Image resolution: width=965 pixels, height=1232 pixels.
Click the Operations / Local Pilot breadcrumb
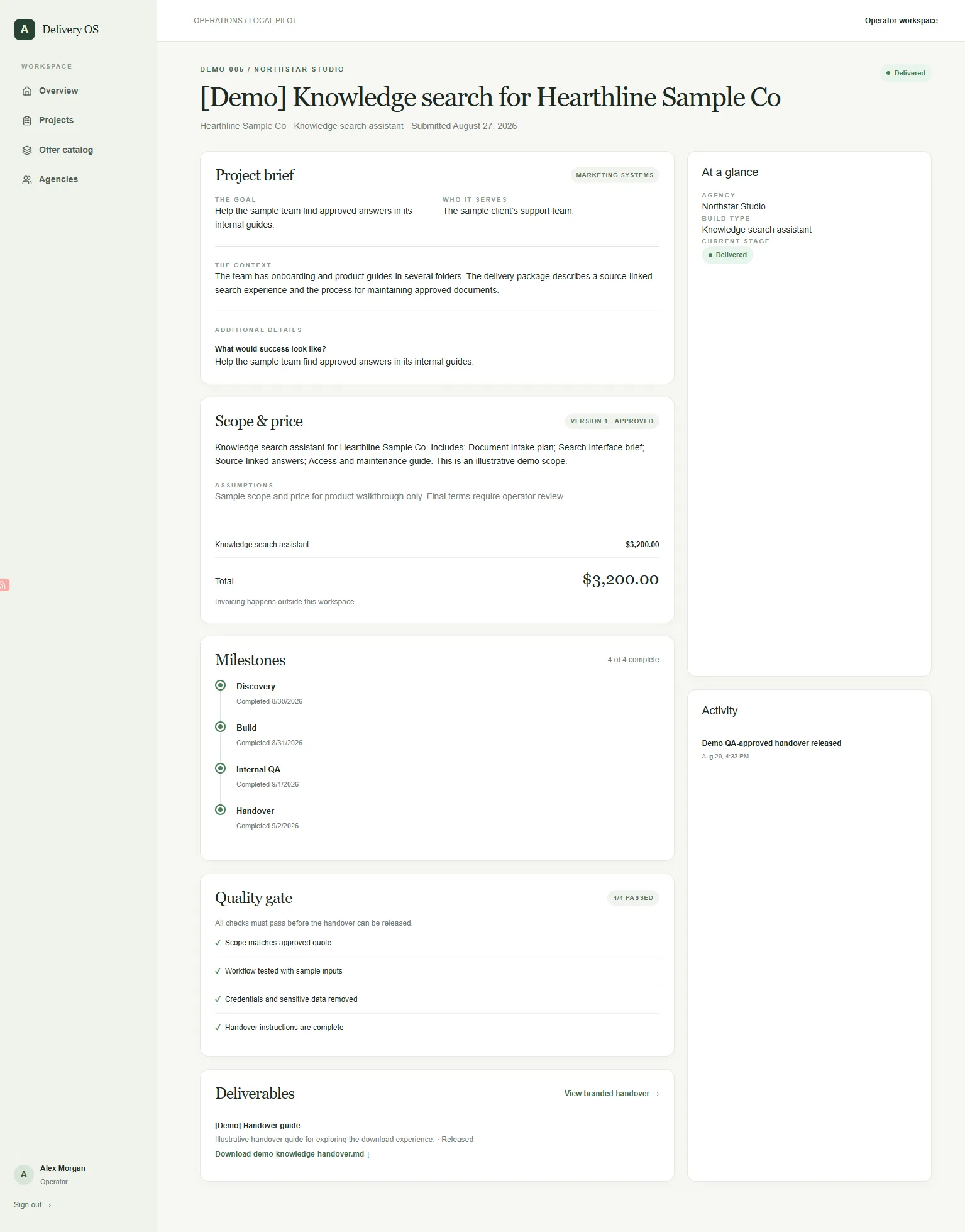tap(245, 21)
